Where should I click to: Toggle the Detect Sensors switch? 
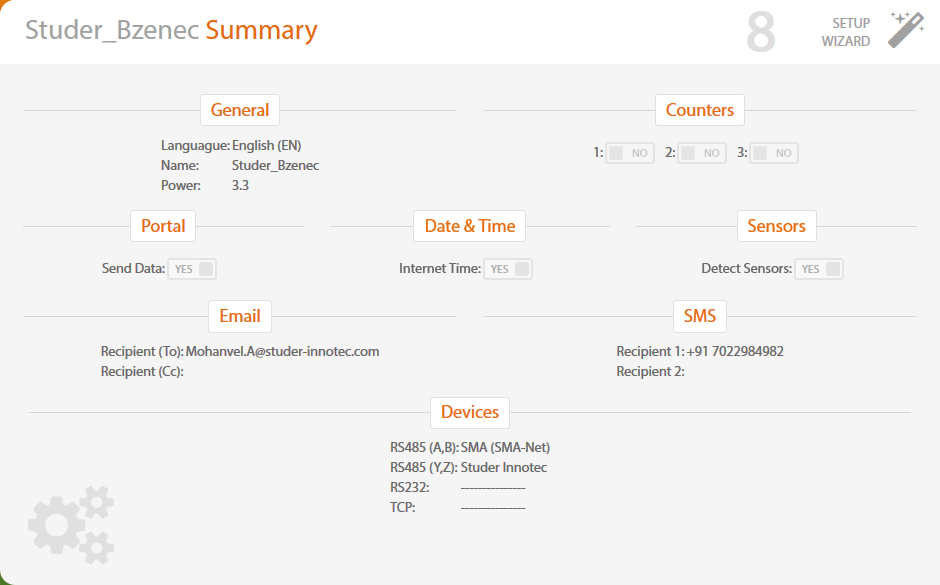click(819, 269)
